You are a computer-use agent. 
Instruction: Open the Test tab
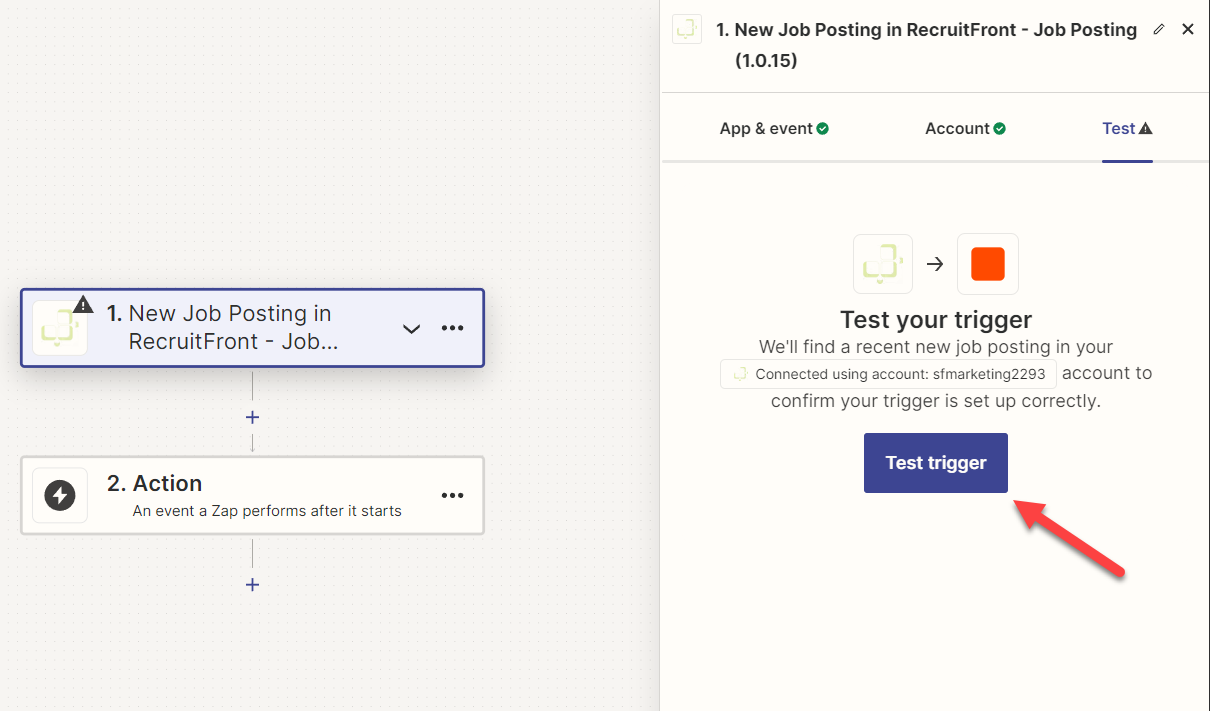pyautogui.click(x=1127, y=128)
